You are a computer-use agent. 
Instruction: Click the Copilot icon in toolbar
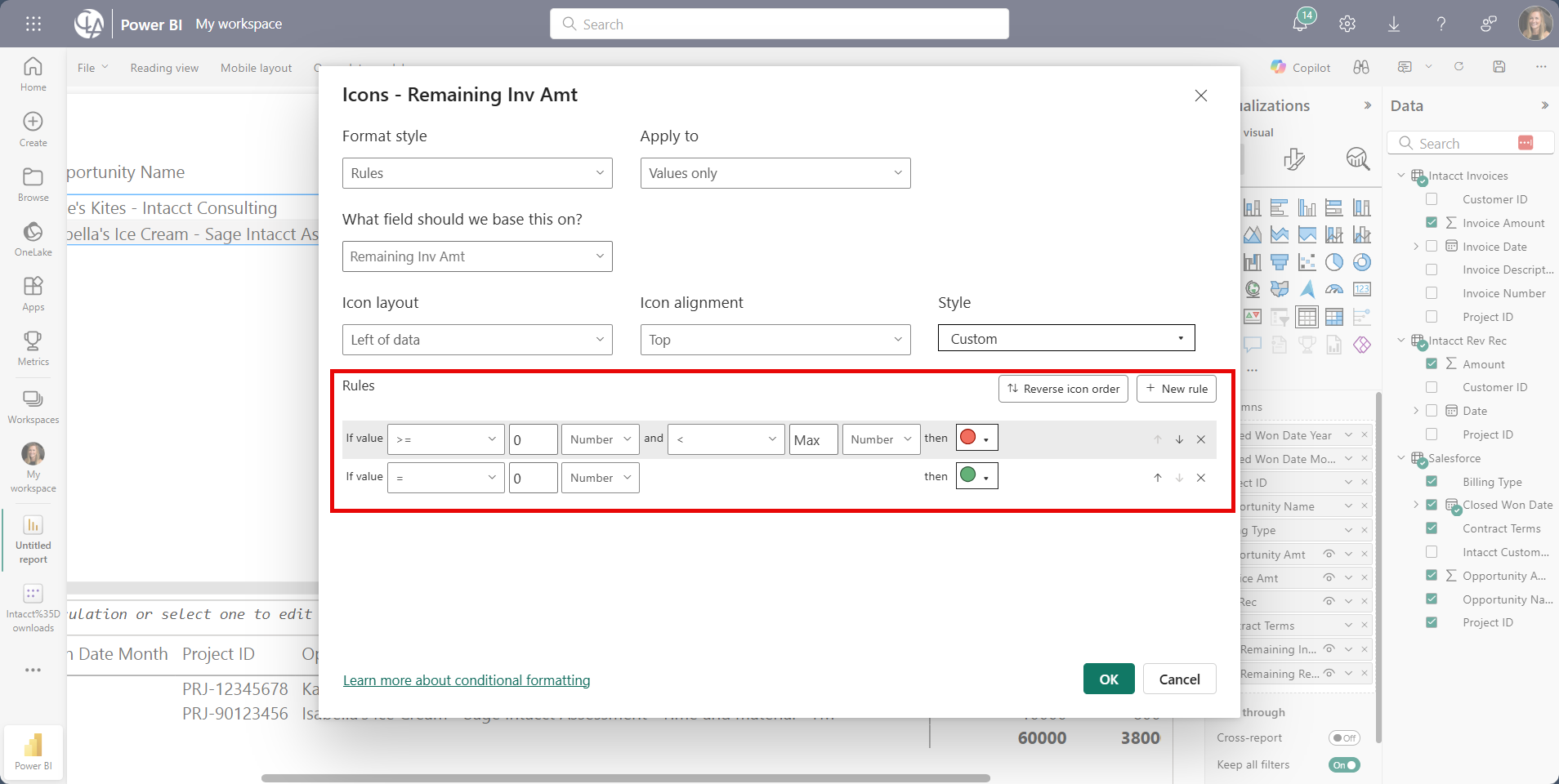pos(1301,68)
